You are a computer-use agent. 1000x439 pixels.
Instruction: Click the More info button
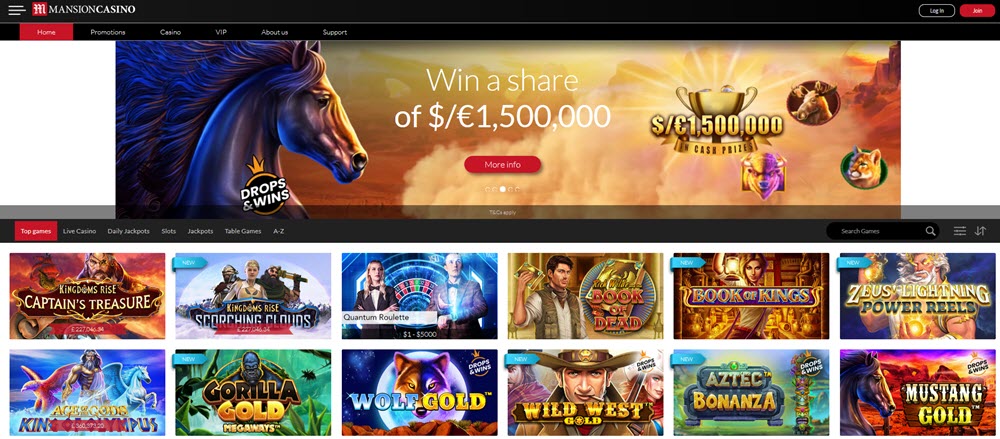[503, 165]
